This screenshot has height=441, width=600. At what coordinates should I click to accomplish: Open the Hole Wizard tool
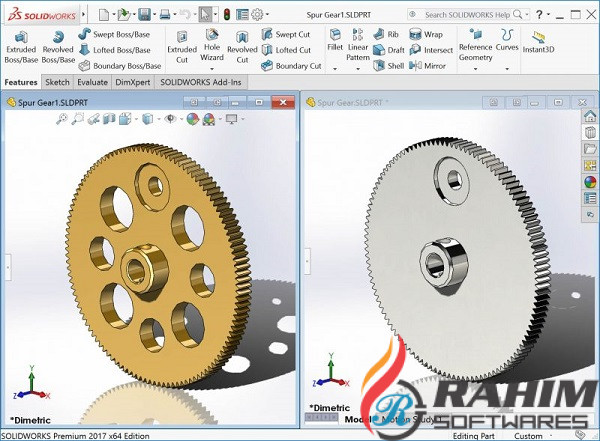click(x=212, y=45)
